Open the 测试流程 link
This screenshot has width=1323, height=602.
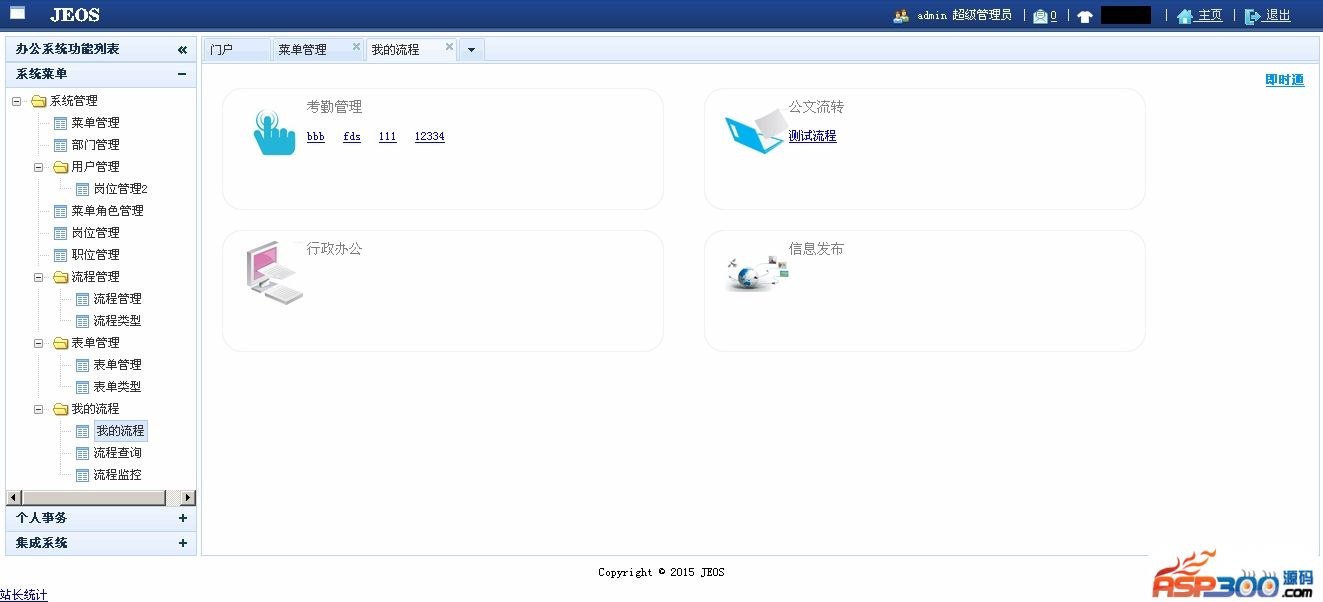point(812,136)
